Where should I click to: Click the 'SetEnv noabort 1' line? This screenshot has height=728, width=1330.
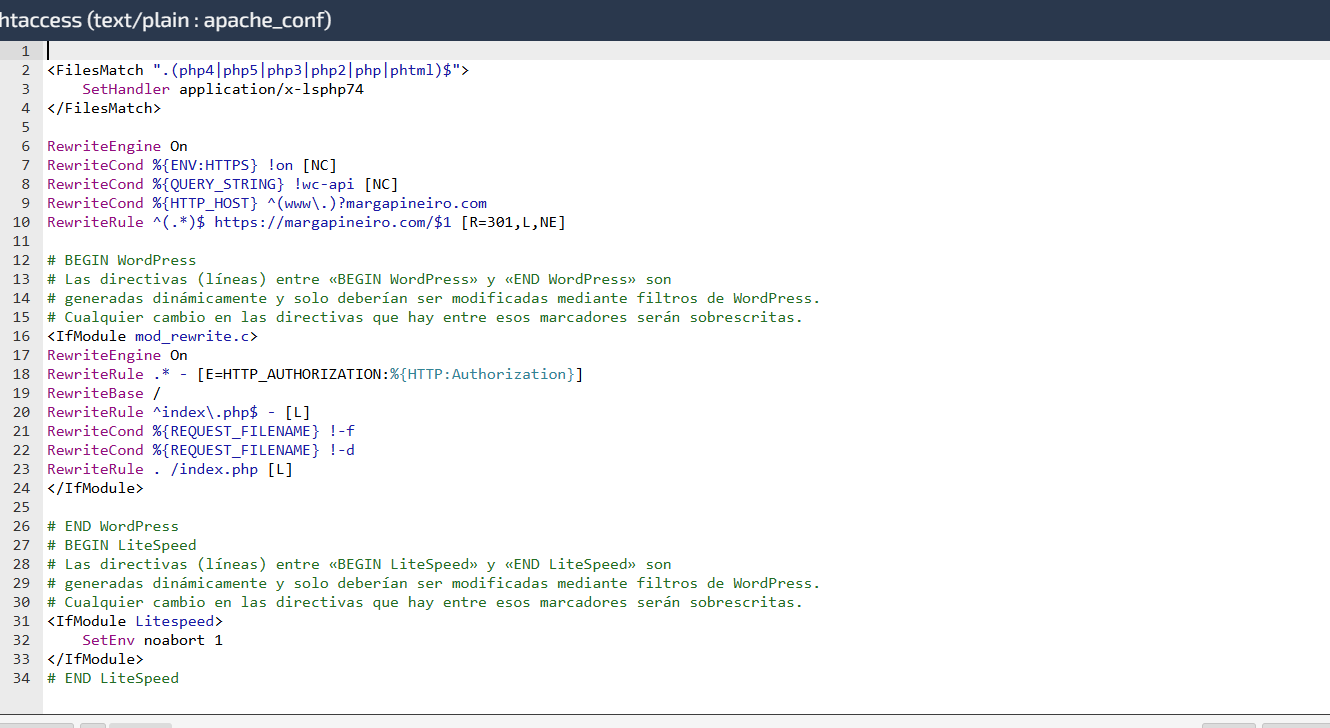click(152, 640)
